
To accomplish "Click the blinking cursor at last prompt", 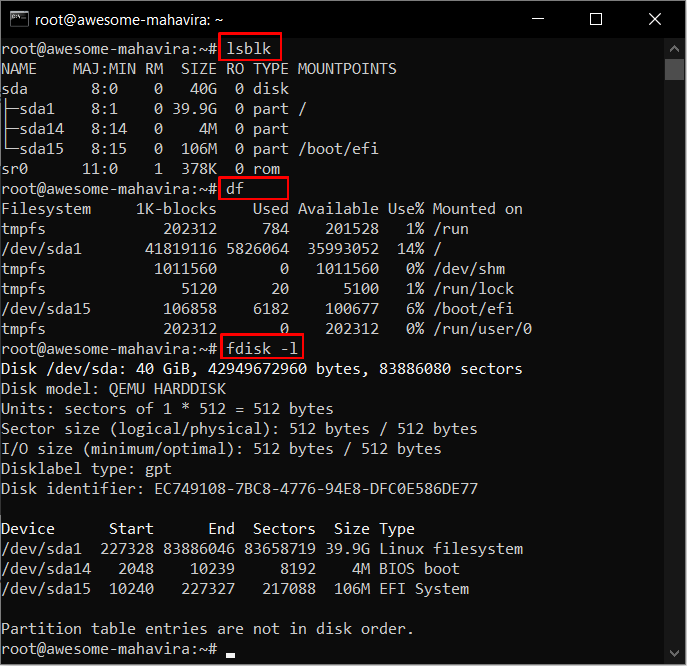I will (230, 655).
